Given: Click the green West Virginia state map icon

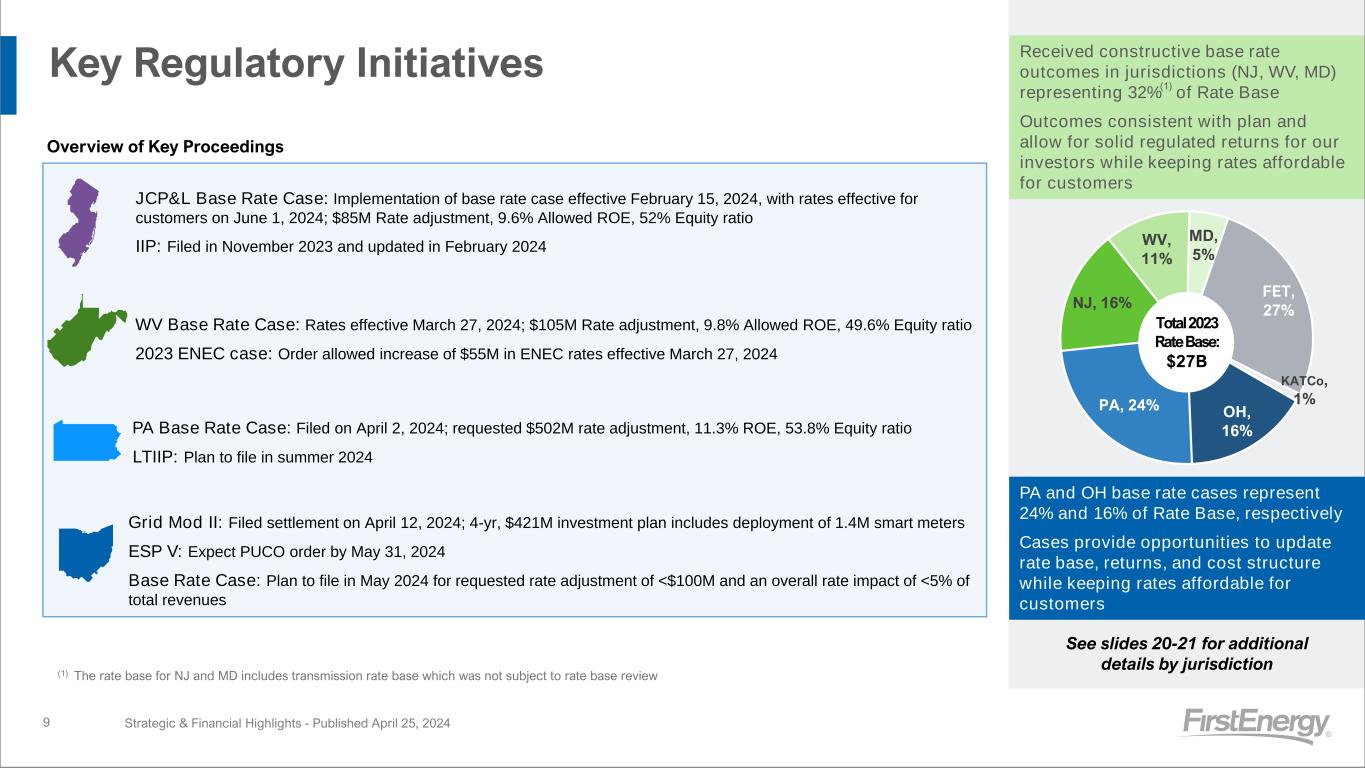Looking at the screenshot, I should 84,331.
